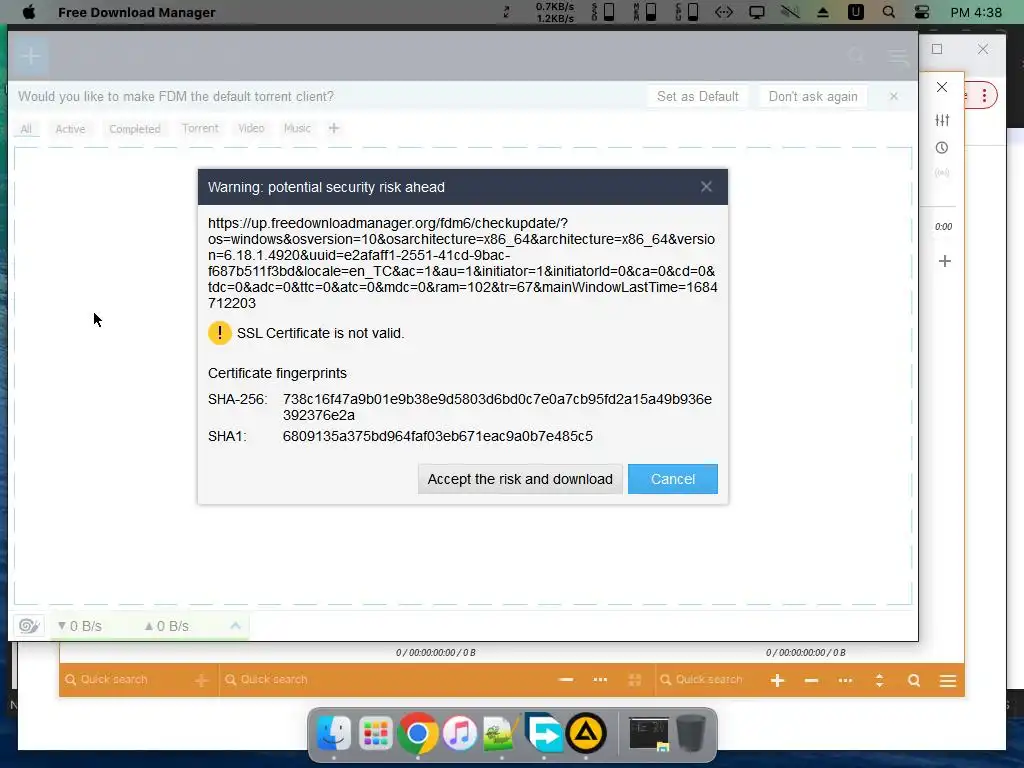This screenshot has width=1024, height=768.
Task: Click the grid view icon in orange bar
Action: coord(634,680)
